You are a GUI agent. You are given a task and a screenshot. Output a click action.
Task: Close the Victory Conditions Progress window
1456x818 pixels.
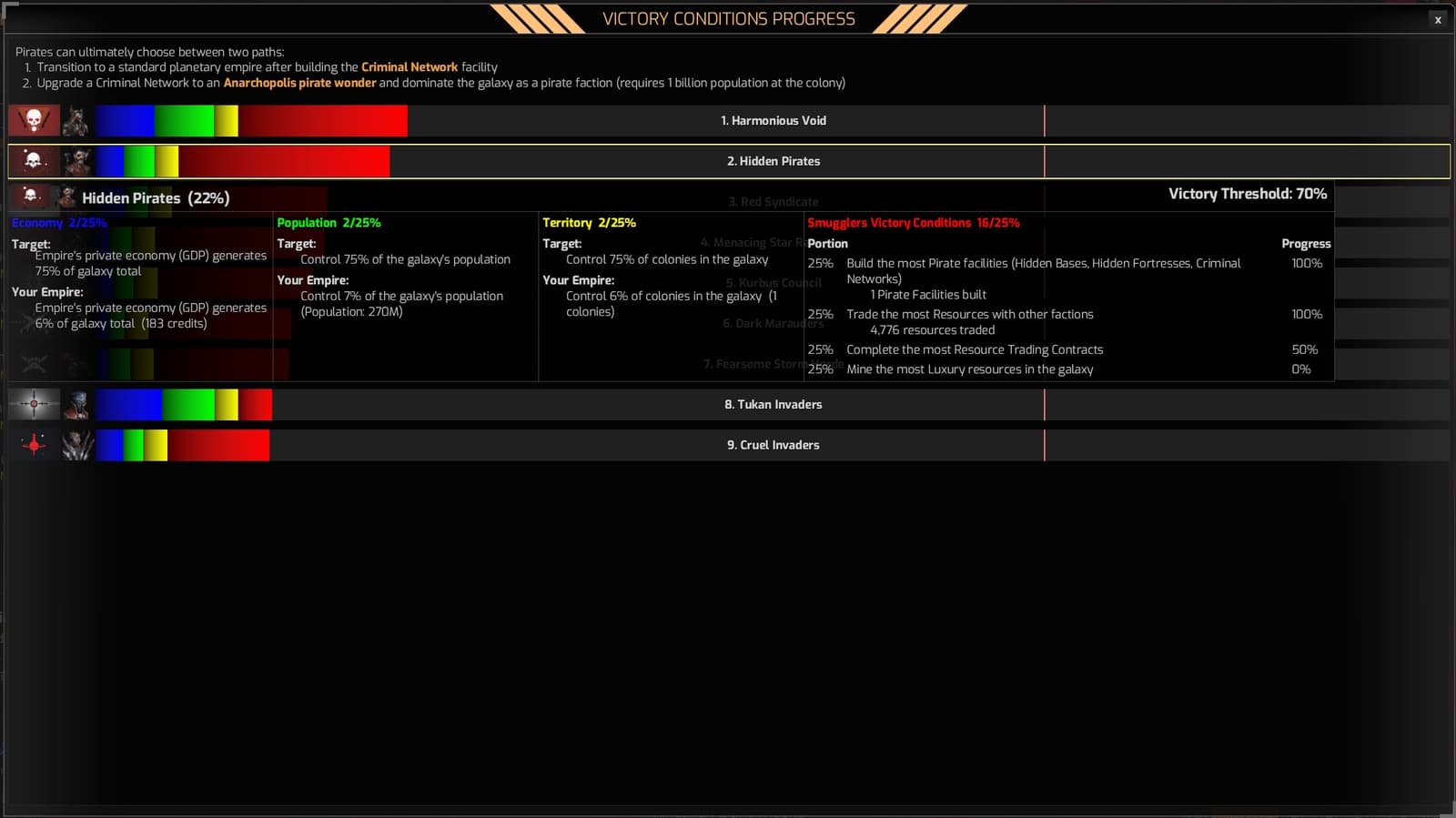coord(1438,19)
